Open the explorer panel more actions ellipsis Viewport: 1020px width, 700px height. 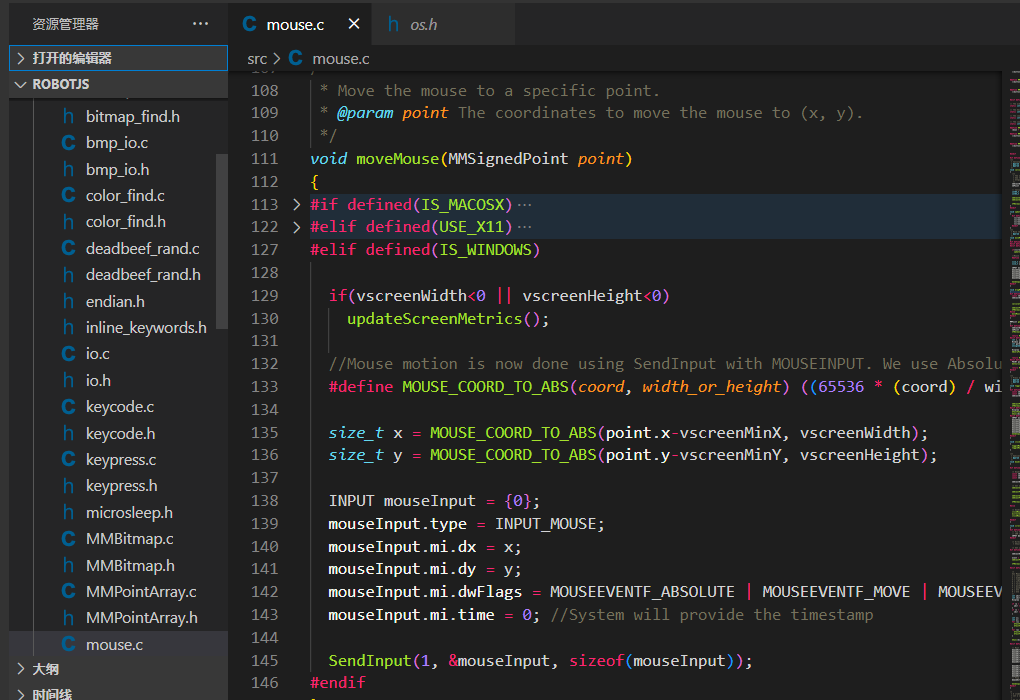(x=200, y=24)
